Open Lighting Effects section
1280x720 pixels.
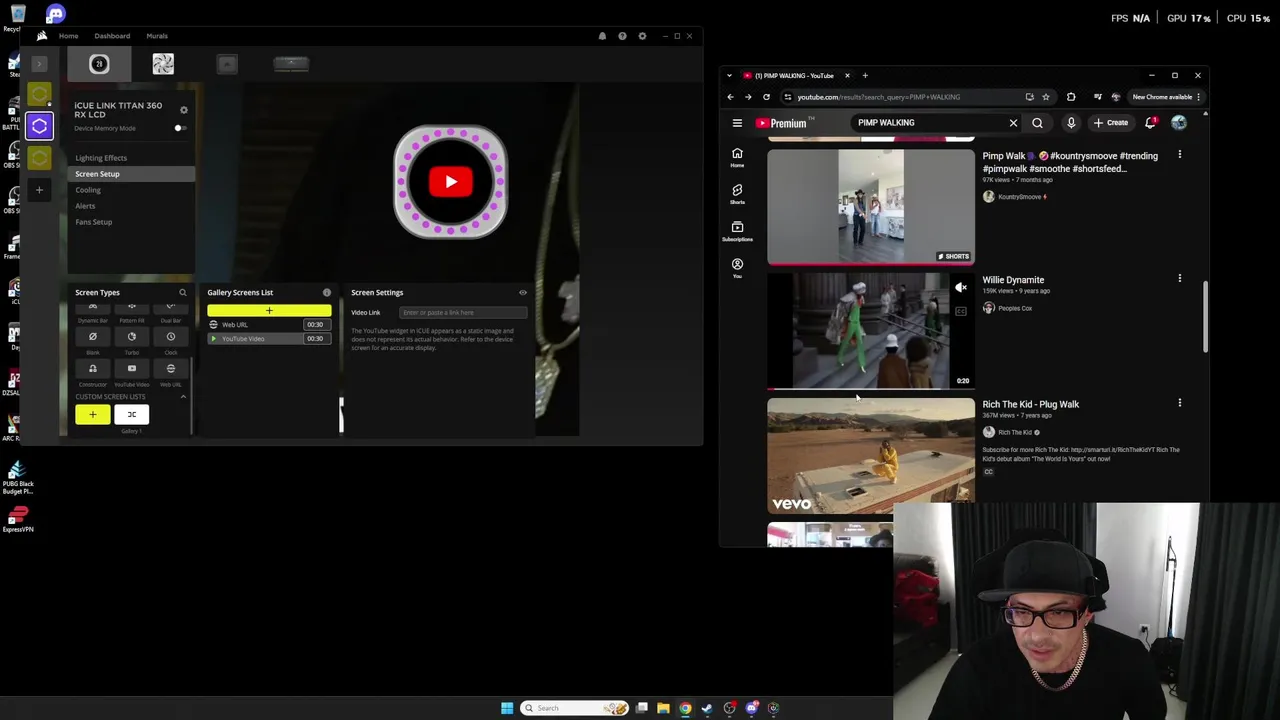[x=101, y=158]
